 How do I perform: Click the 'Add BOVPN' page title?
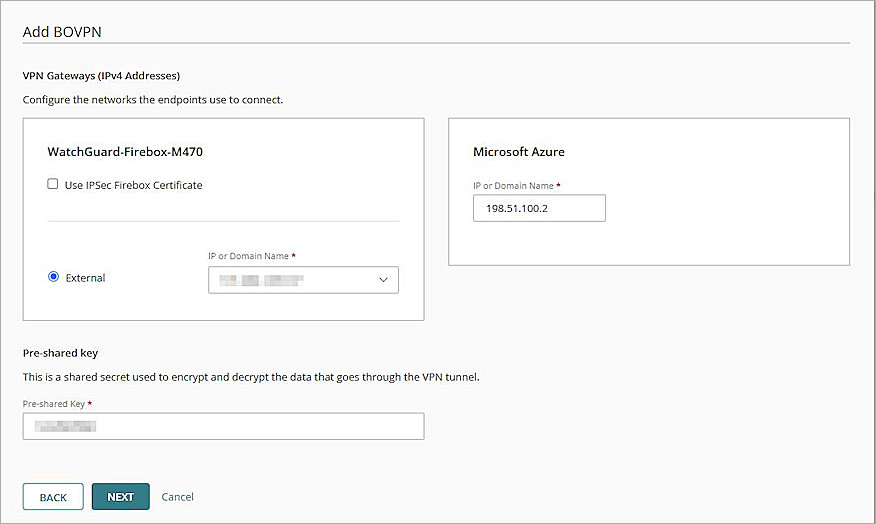coord(62,31)
